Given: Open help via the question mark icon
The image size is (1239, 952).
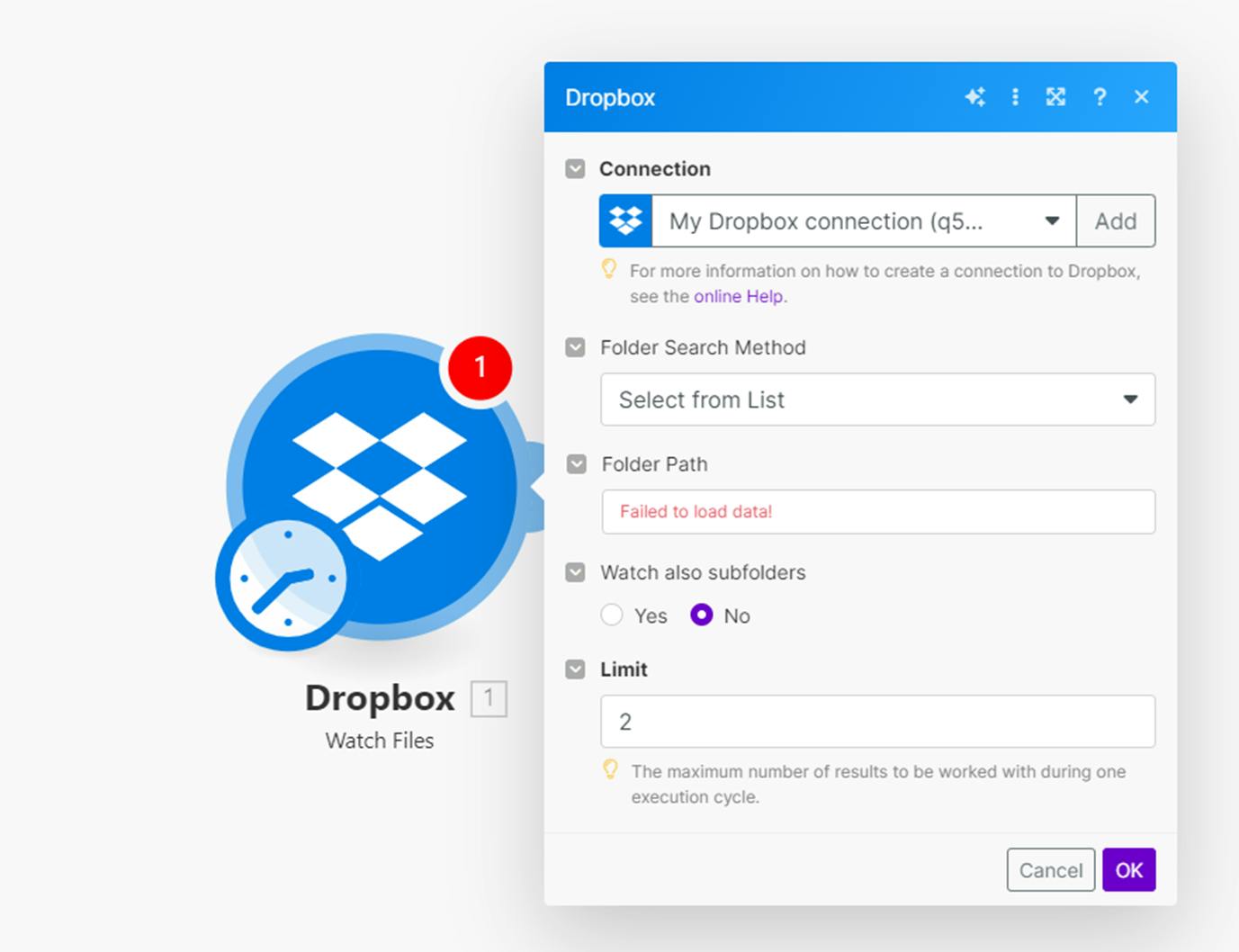Looking at the screenshot, I should tap(1099, 97).
